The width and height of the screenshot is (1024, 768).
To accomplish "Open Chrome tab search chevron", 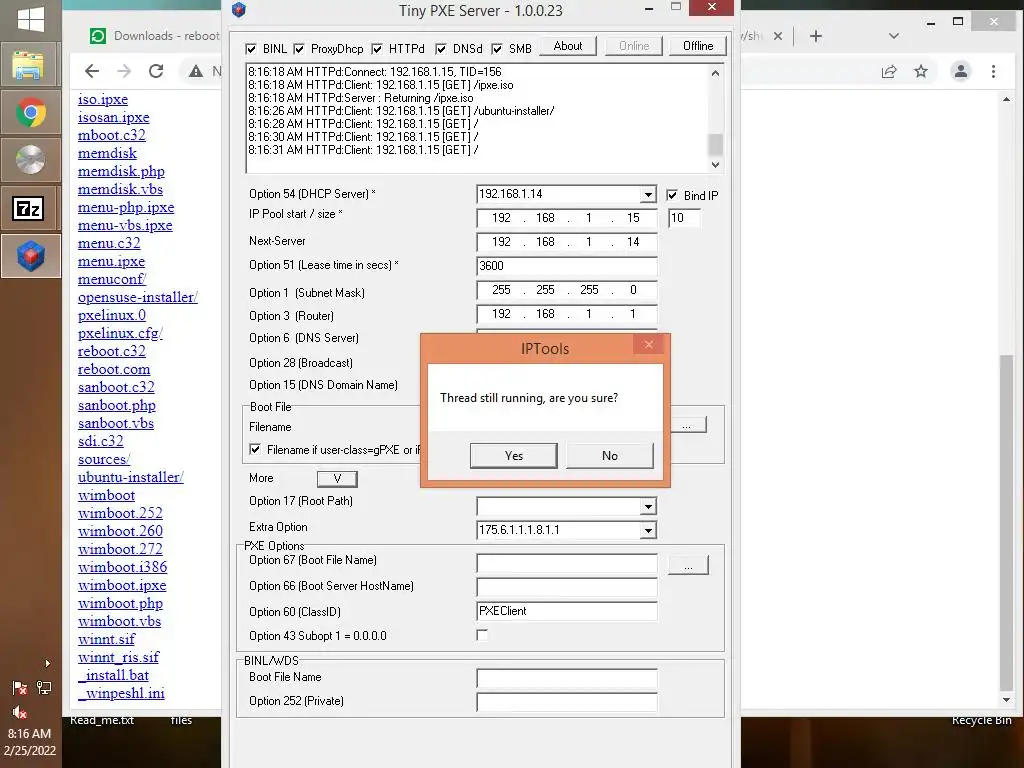I will tap(894, 36).
